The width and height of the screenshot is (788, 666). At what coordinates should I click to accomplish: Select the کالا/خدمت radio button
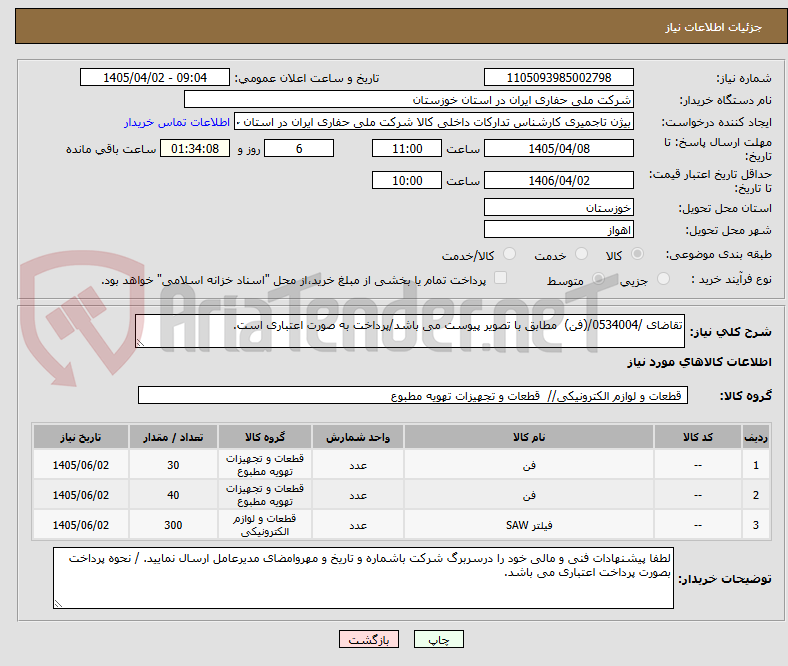510,254
